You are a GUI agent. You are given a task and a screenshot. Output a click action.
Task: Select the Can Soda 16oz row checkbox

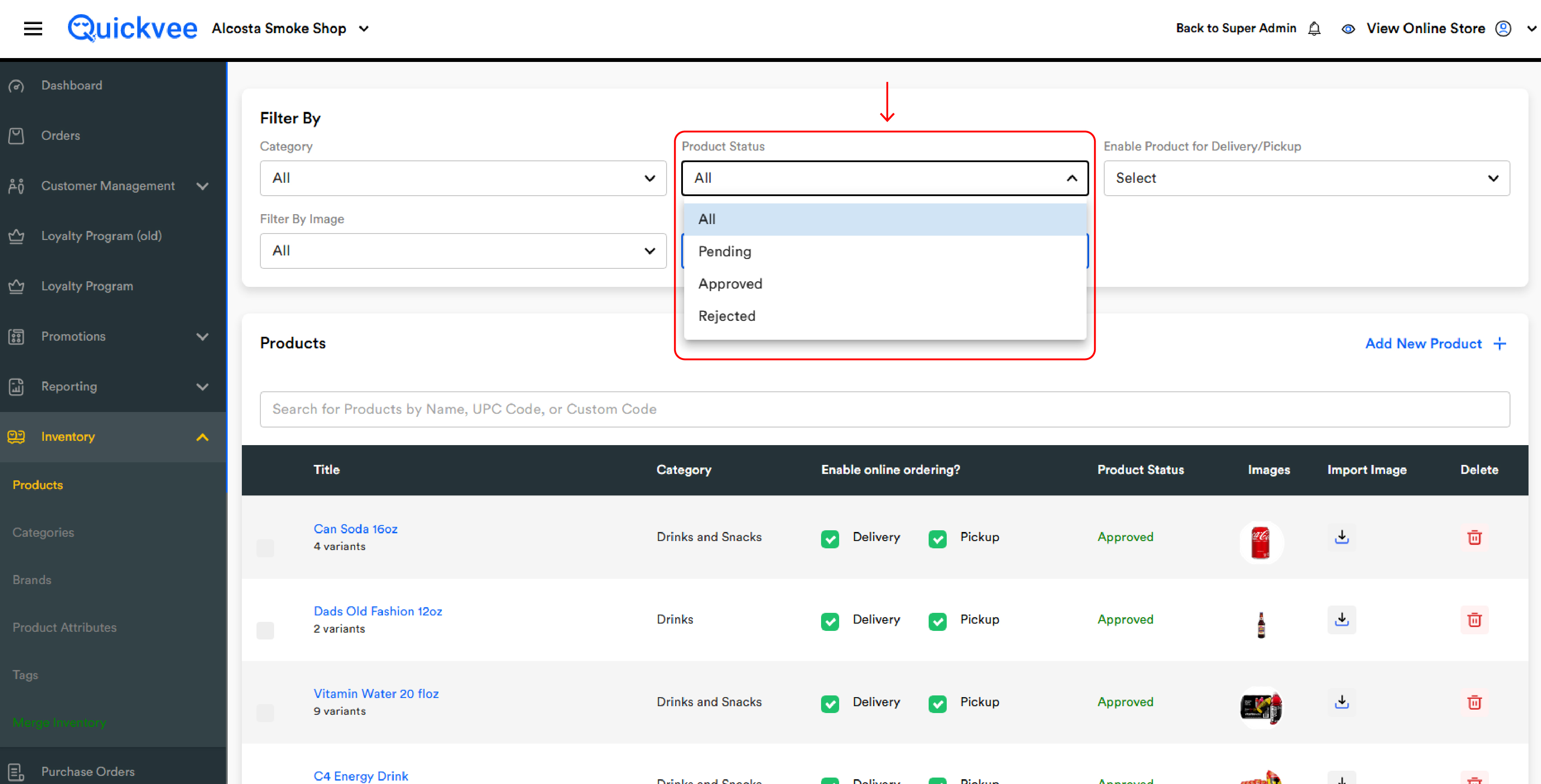[x=265, y=548]
